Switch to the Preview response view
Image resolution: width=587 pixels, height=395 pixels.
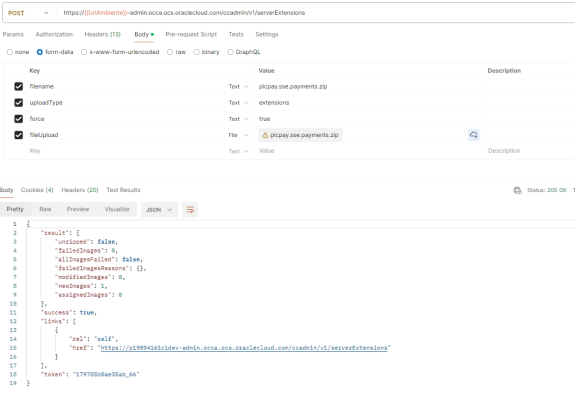(x=78, y=209)
